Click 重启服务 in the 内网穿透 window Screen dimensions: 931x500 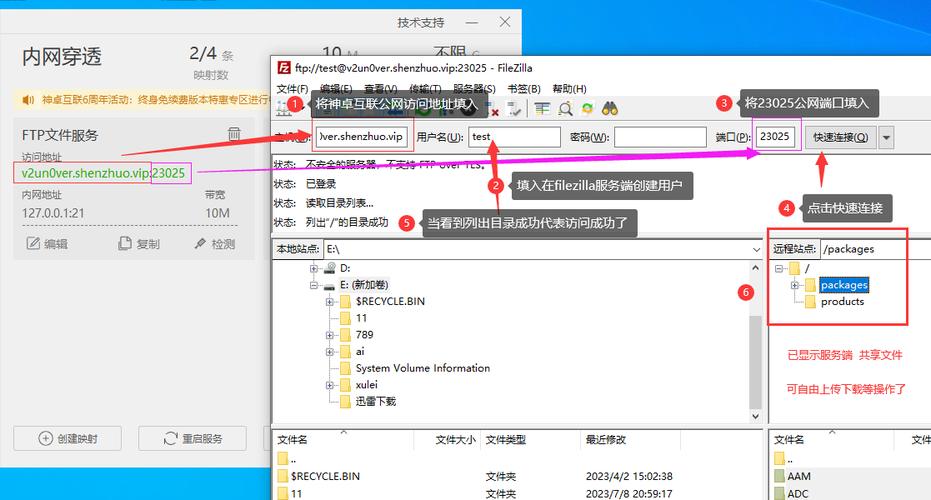pyautogui.click(x=192, y=438)
